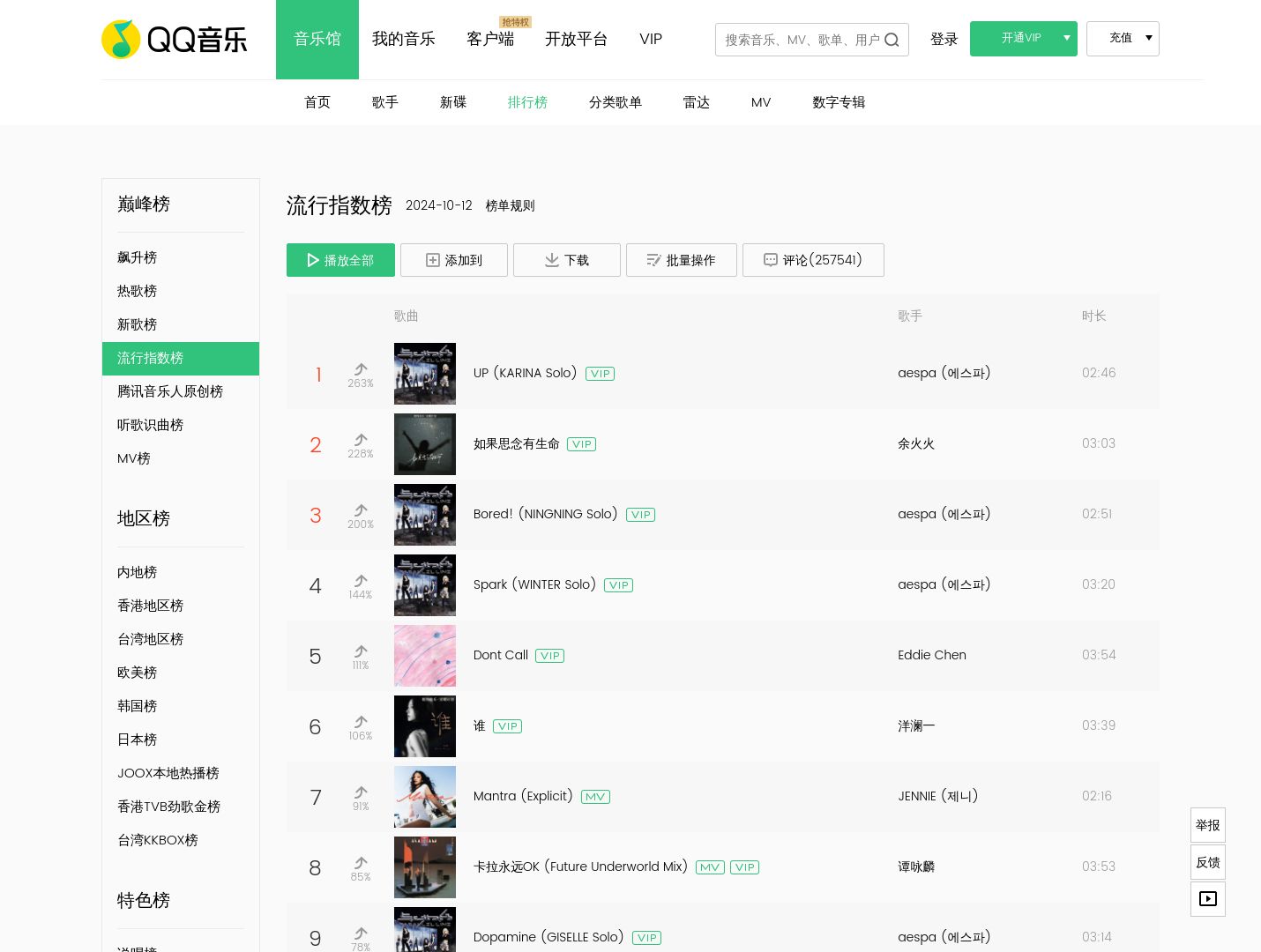The height and width of the screenshot is (952, 1261).
Task: Click the 举报 report button
Action: click(x=1208, y=825)
